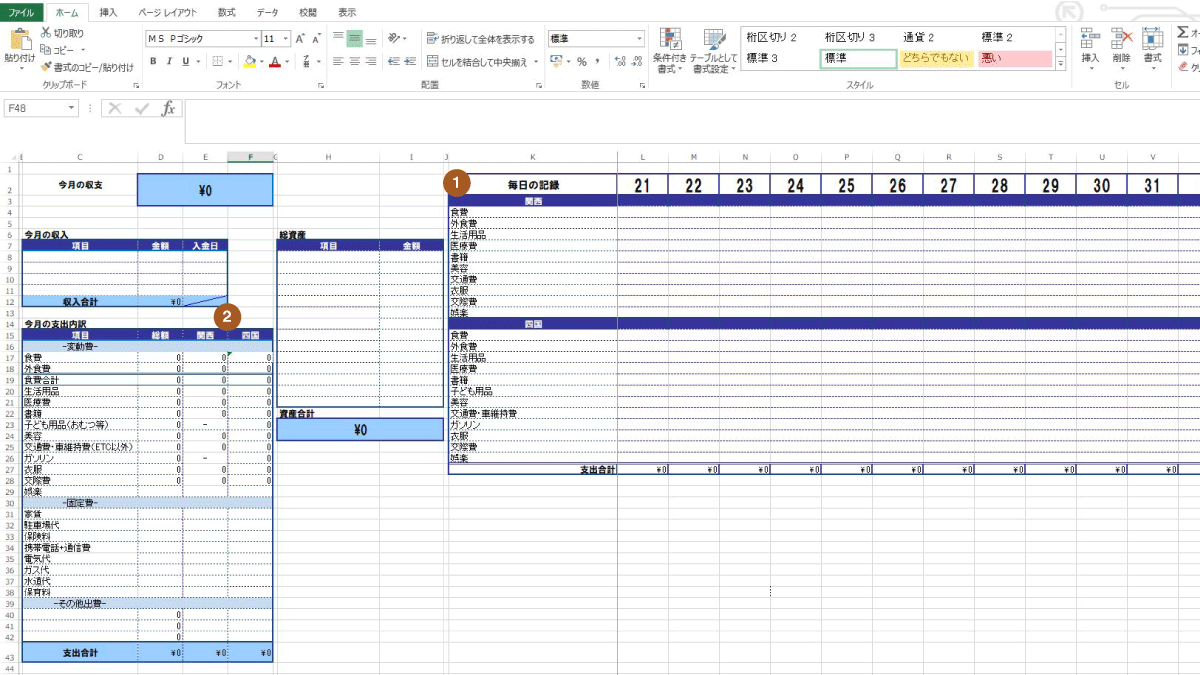
Task: Select the Format Painter brush icon
Action: coord(46,67)
